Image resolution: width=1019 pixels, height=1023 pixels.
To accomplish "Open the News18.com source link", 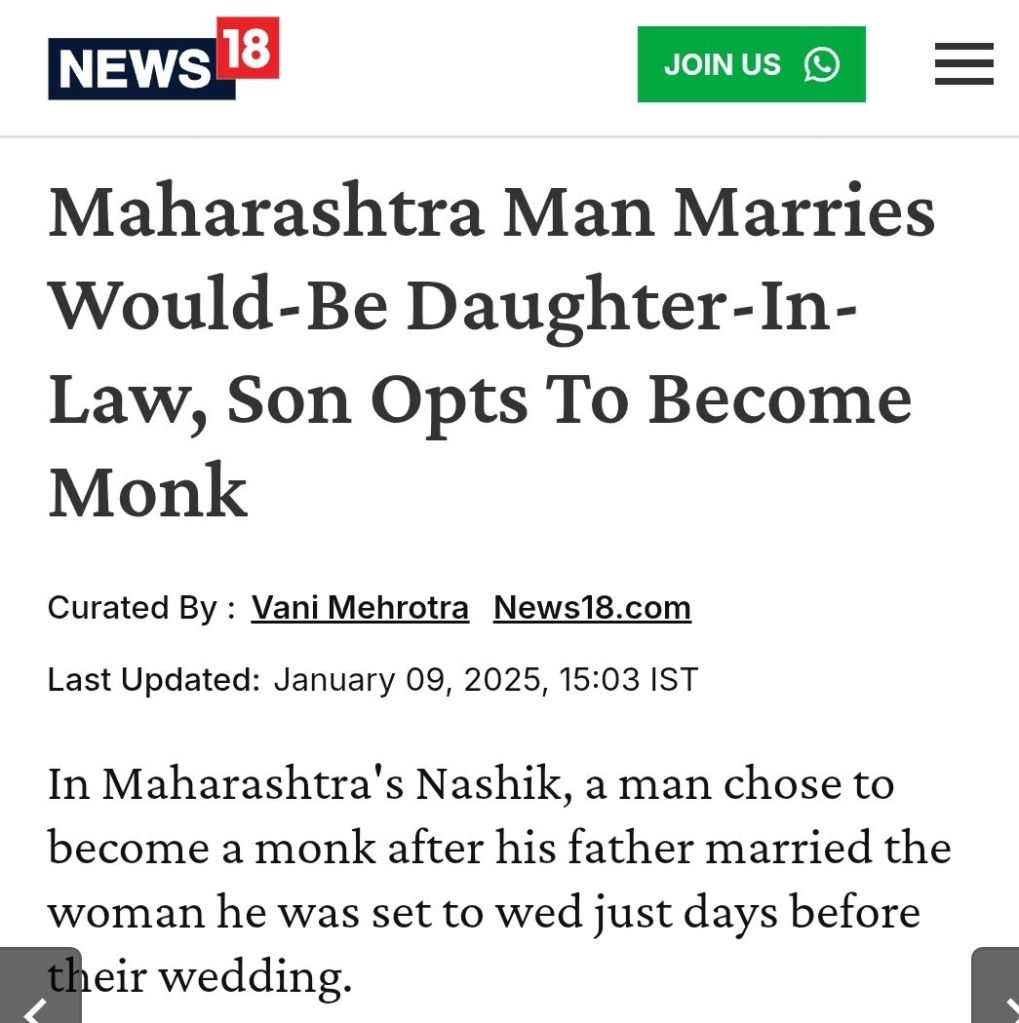I will tap(592, 607).
